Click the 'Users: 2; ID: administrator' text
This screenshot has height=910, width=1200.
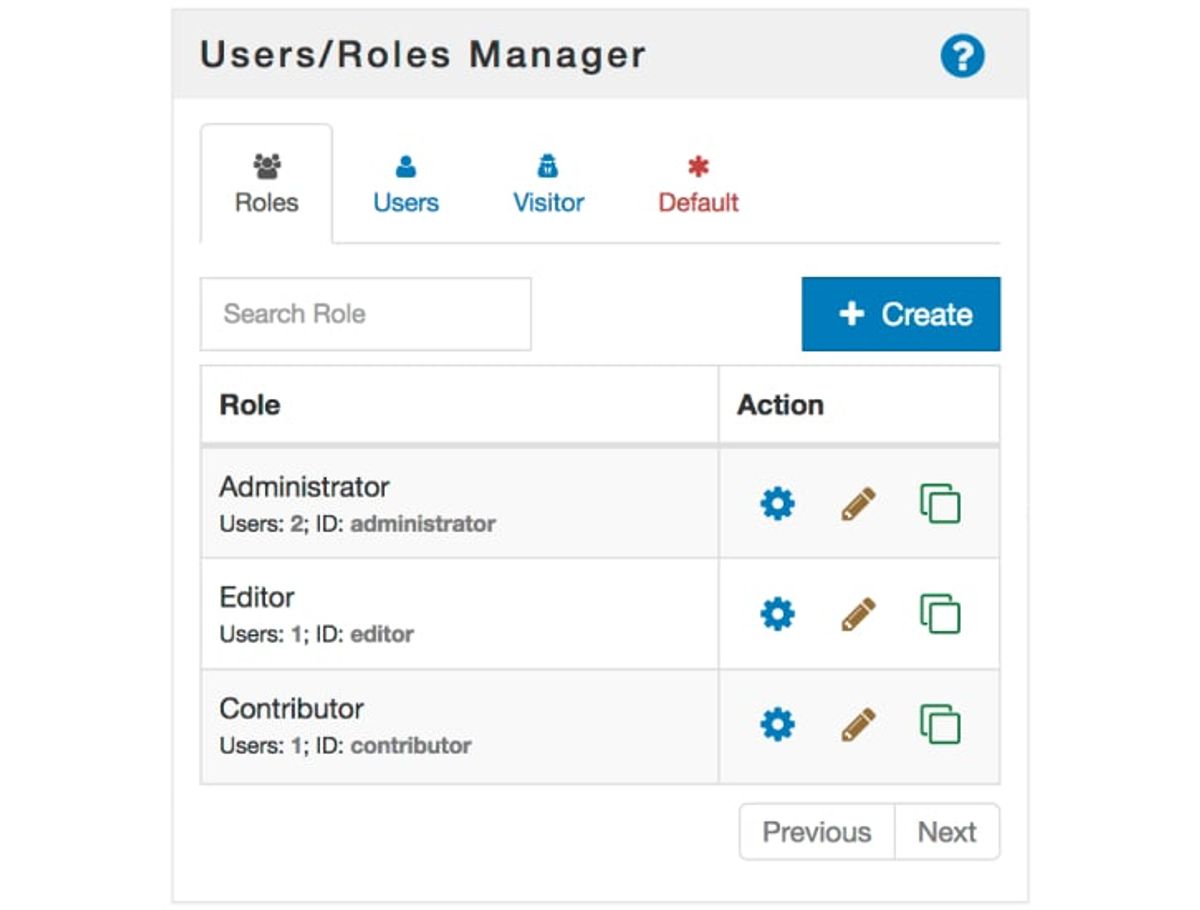tap(357, 524)
